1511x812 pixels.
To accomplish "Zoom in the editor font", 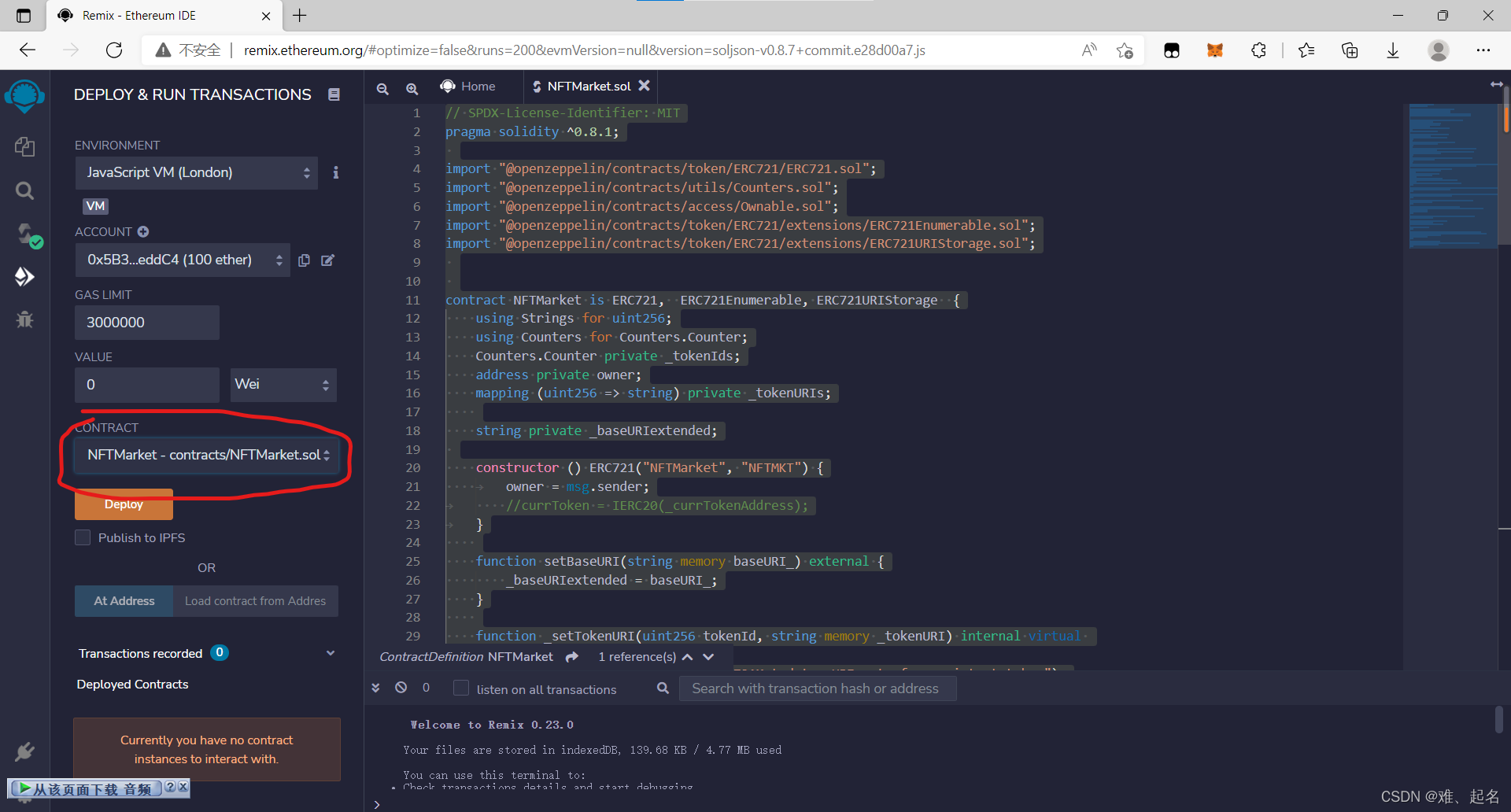I will 412,89.
